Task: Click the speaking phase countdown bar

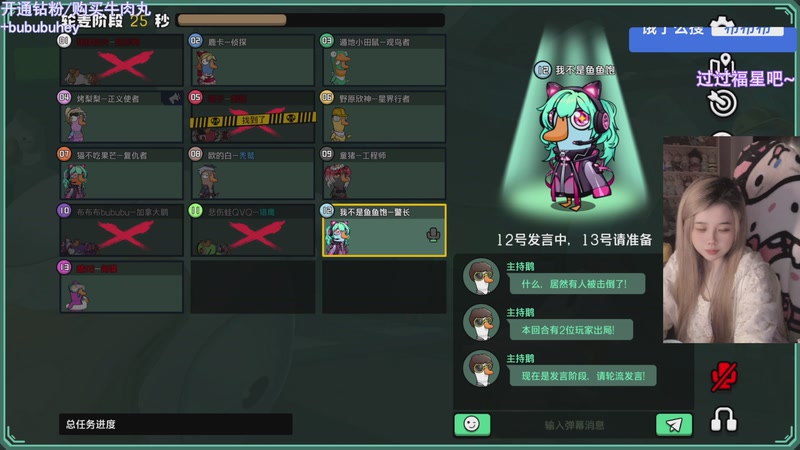Action: [x=310, y=20]
